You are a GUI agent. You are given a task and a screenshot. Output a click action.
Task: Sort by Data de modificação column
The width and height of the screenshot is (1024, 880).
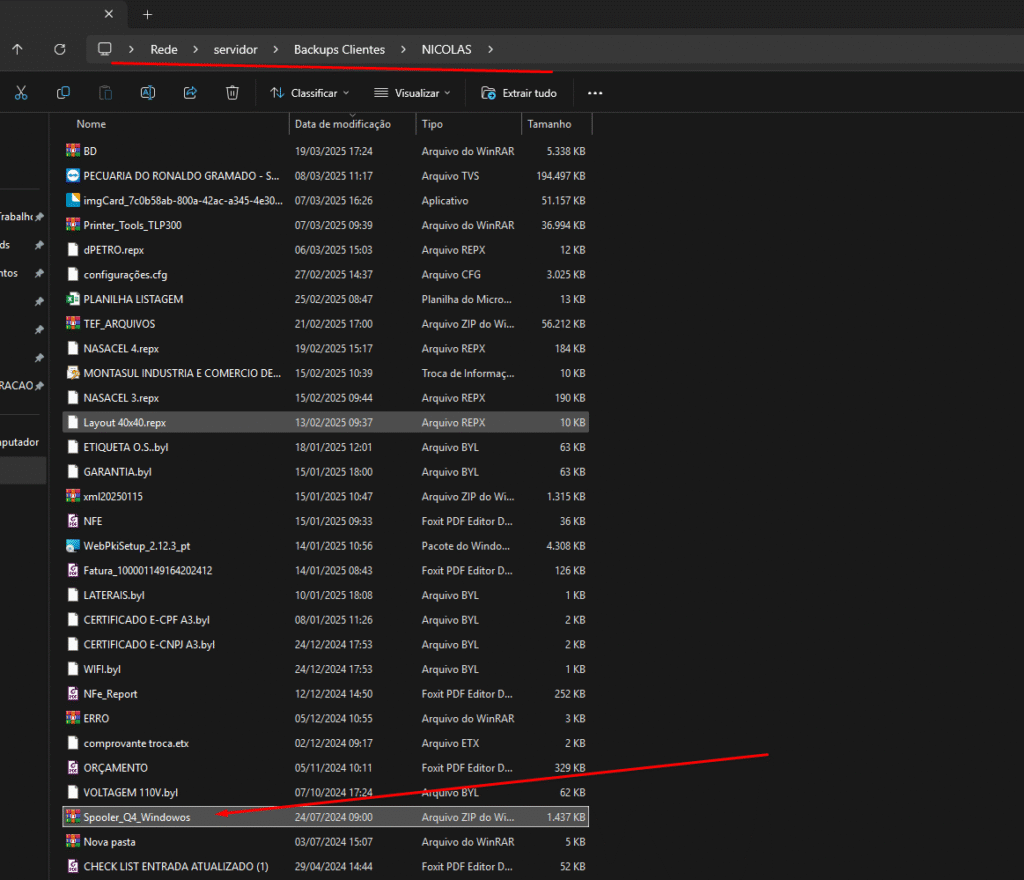(343, 124)
